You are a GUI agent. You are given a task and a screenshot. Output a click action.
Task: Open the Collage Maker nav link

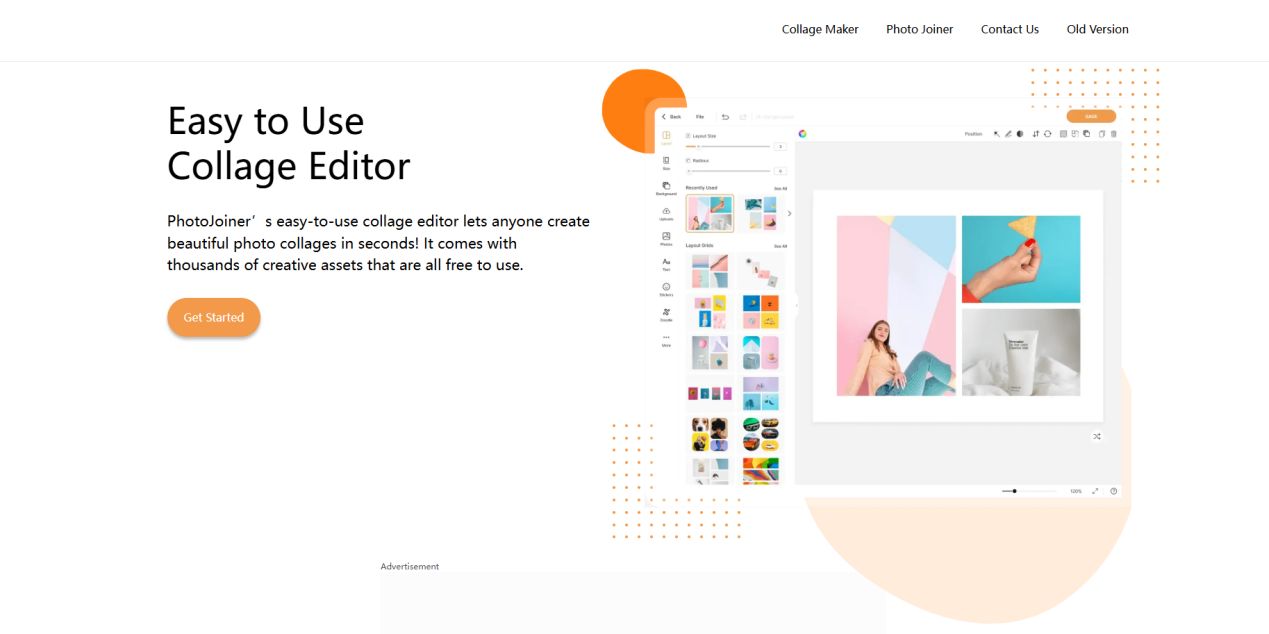pos(820,29)
